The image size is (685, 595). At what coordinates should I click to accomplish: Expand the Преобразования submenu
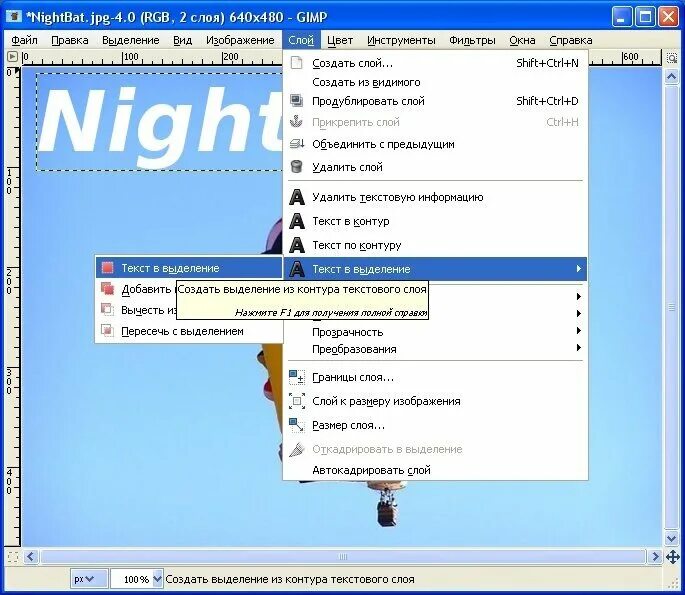pyautogui.click(x=436, y=349)
